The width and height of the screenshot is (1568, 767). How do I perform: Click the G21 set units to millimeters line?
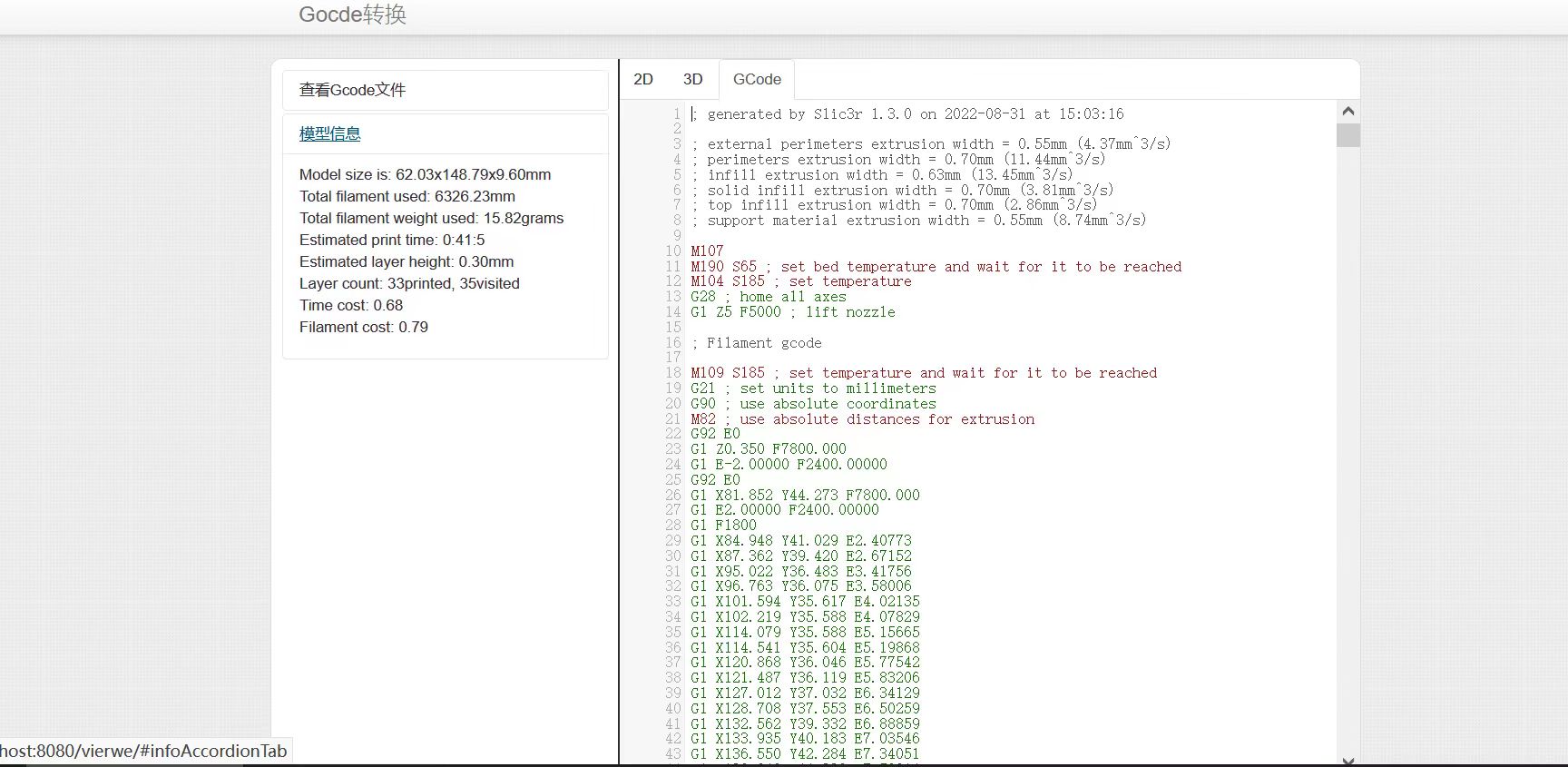813,388
